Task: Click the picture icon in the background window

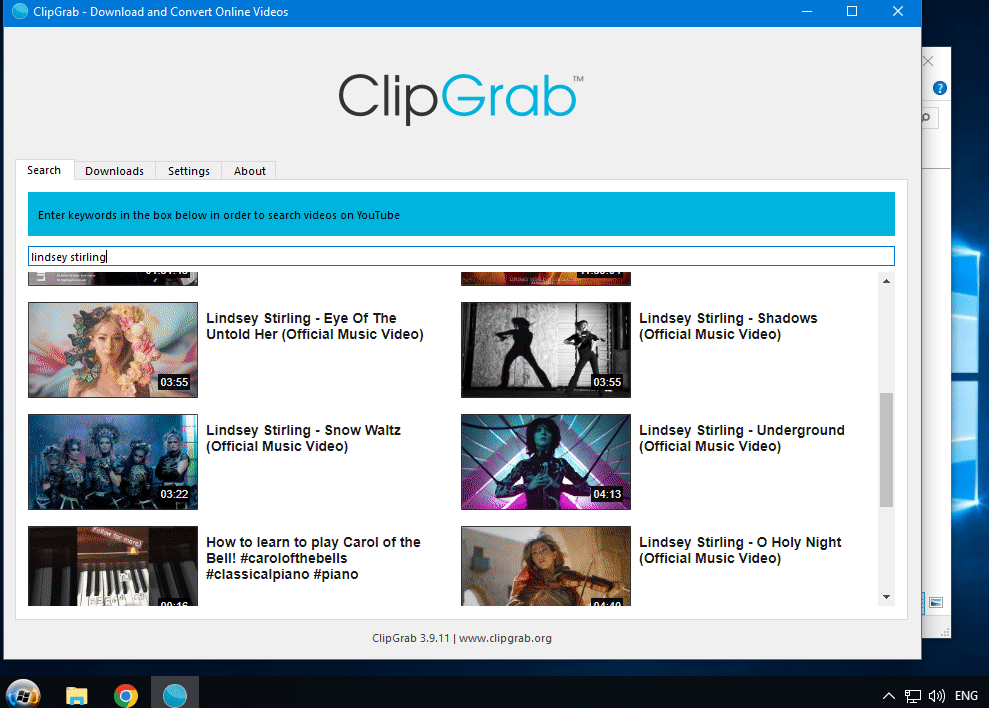Action: [936, 603]
